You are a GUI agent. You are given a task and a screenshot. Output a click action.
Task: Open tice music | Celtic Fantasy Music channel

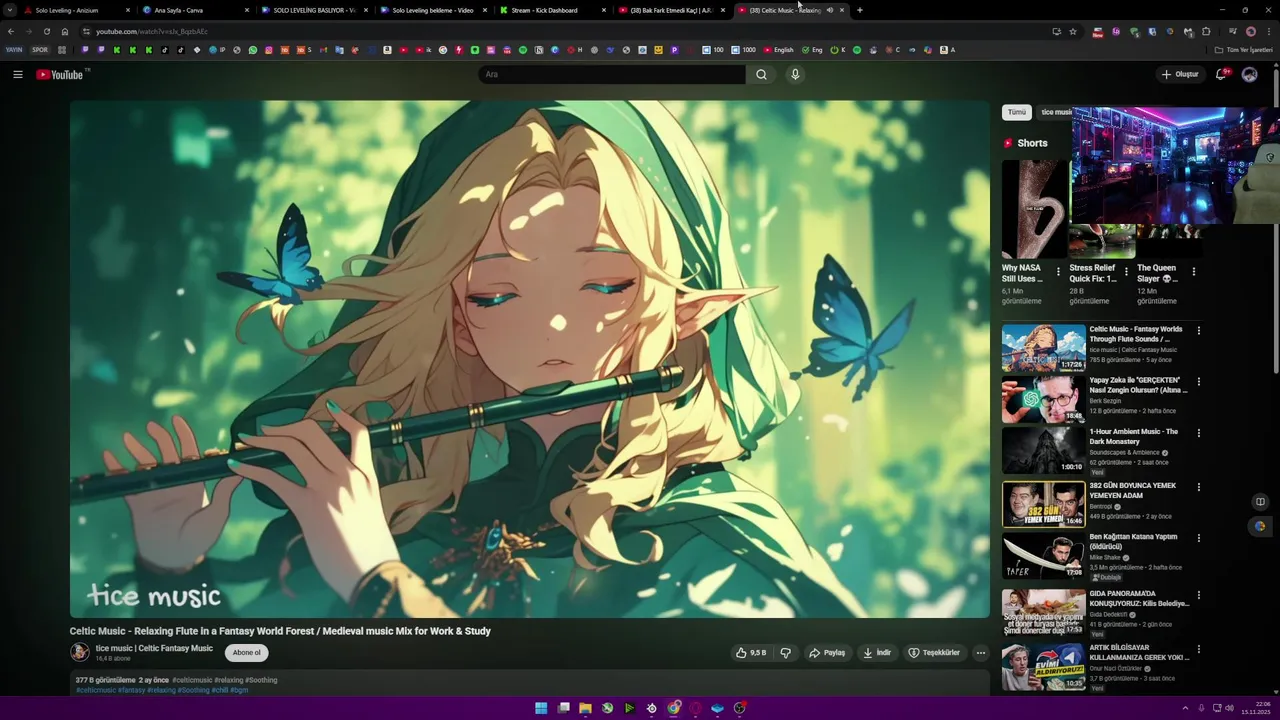(154, 648)
